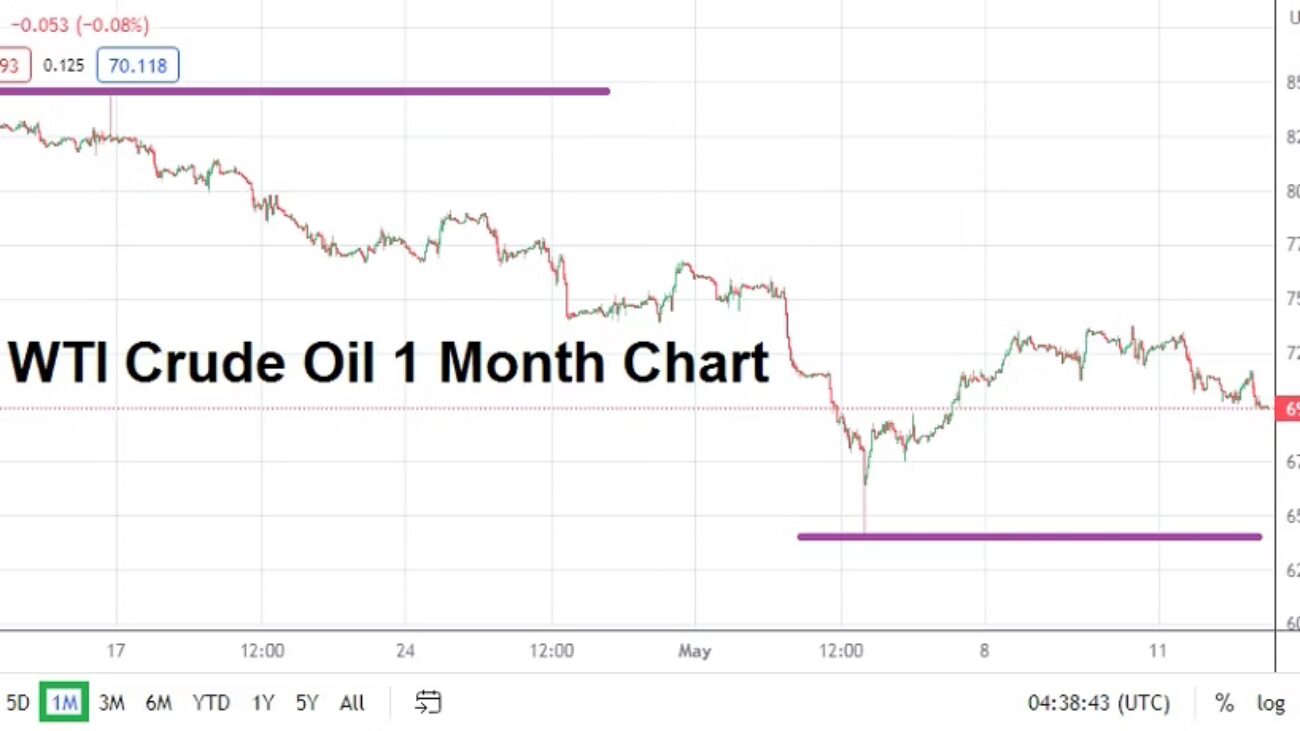The height and width of the screenshot is (731, 1300).
Task: Toggle the percent scale option
Action: [x=1224, y=703]
